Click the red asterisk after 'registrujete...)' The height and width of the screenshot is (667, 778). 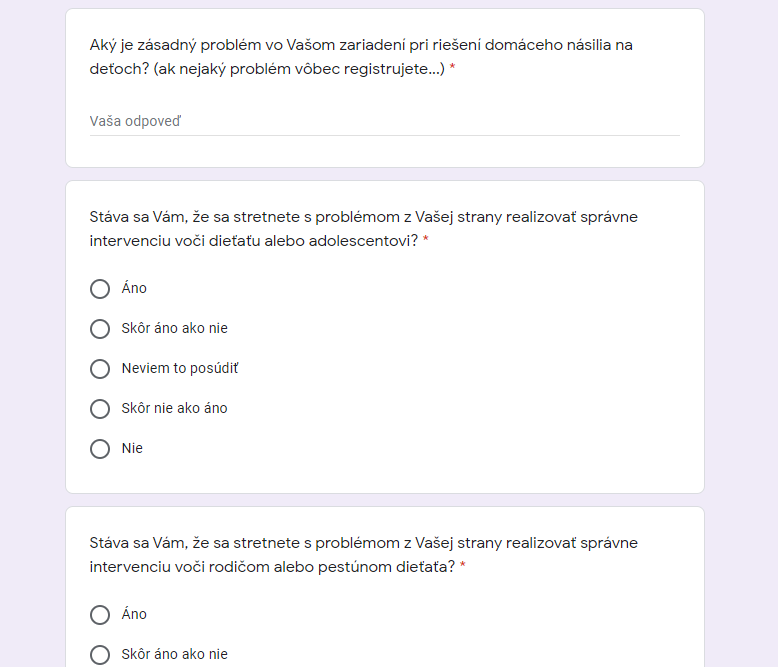(x=452, y=67)
